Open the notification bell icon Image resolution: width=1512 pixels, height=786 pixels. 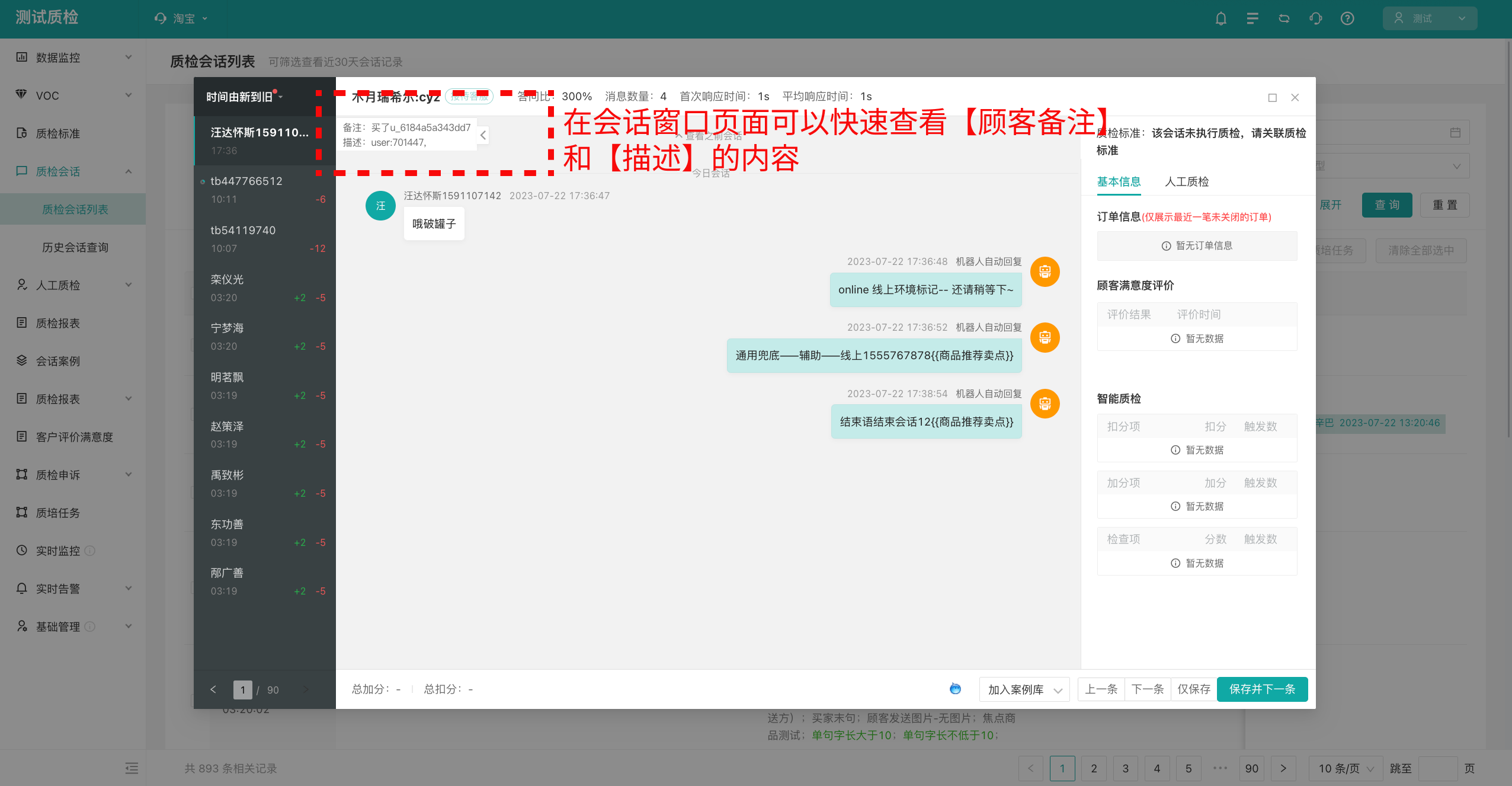tap(1221, 18)
